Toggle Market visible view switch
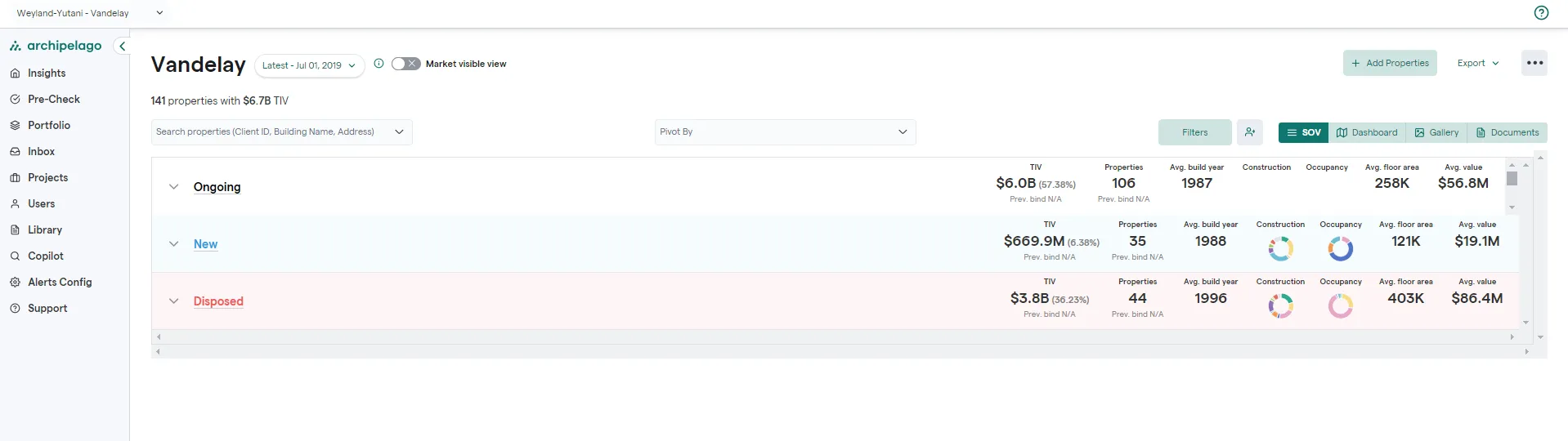Image resolution: width=1568 pixels, height=441 pixels. 405,64
